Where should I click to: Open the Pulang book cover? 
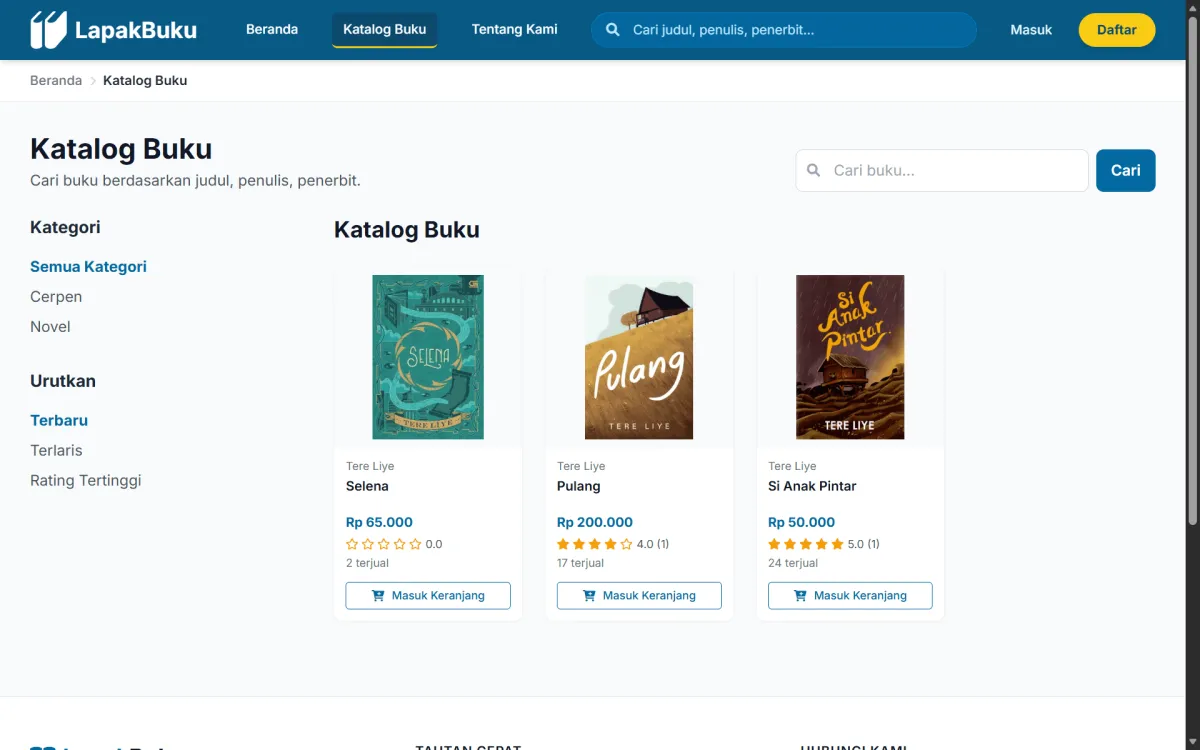639,357
